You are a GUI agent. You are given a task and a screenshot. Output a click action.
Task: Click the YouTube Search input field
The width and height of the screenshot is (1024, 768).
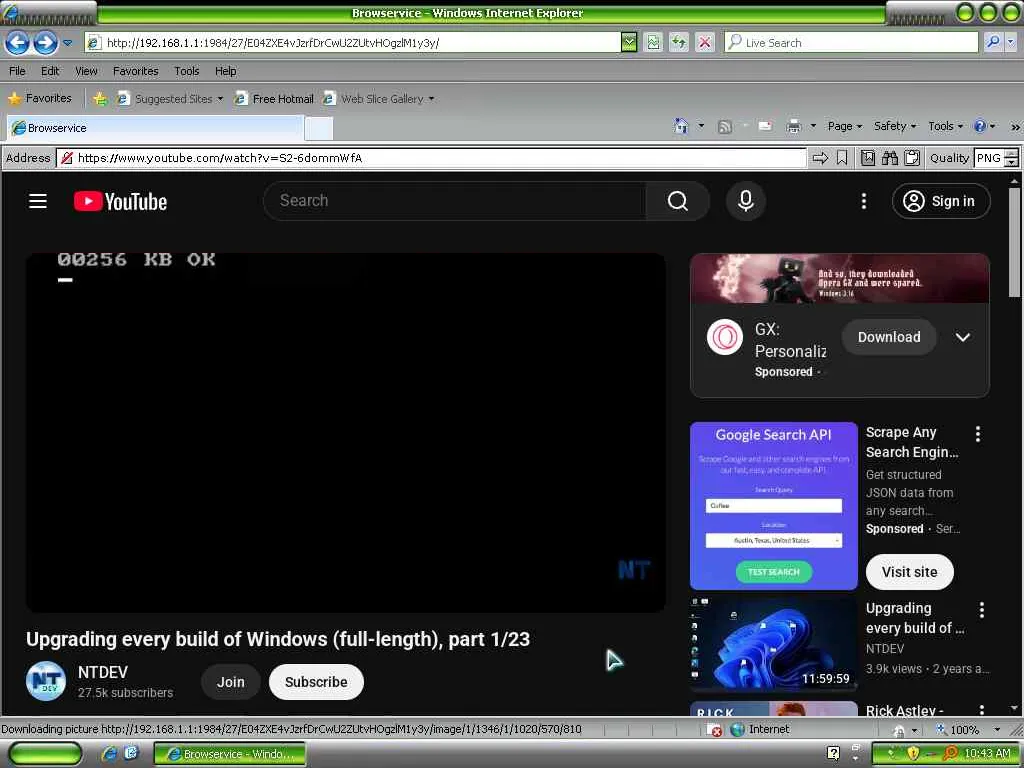click(x=455, y=201)
